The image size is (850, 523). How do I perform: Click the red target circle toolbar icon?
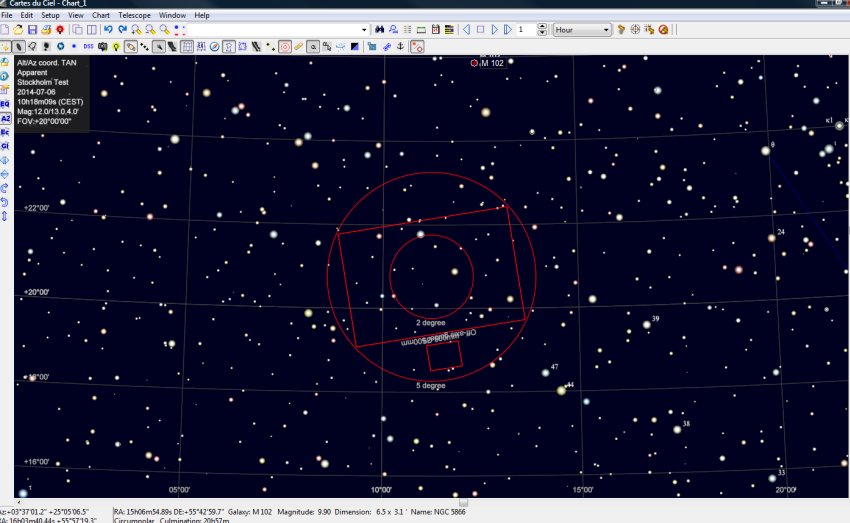point(285,46)
